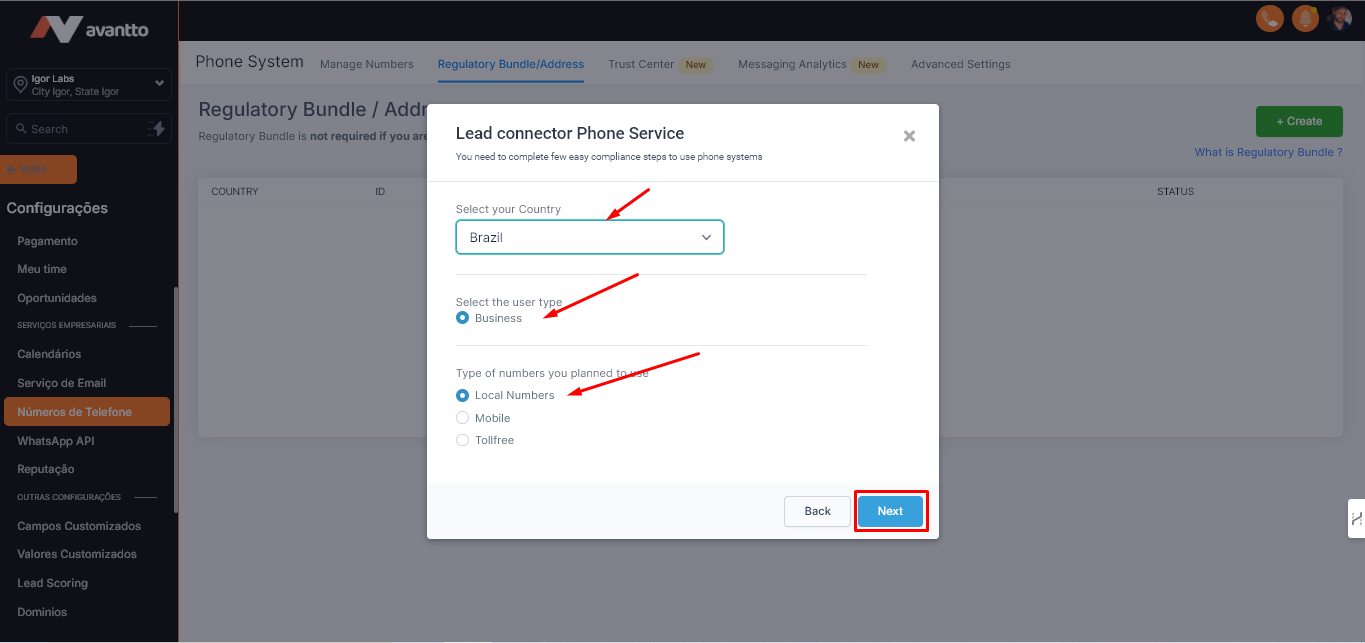Choose the Mobile number type
Screen dimensions: 1365x643
462,418
